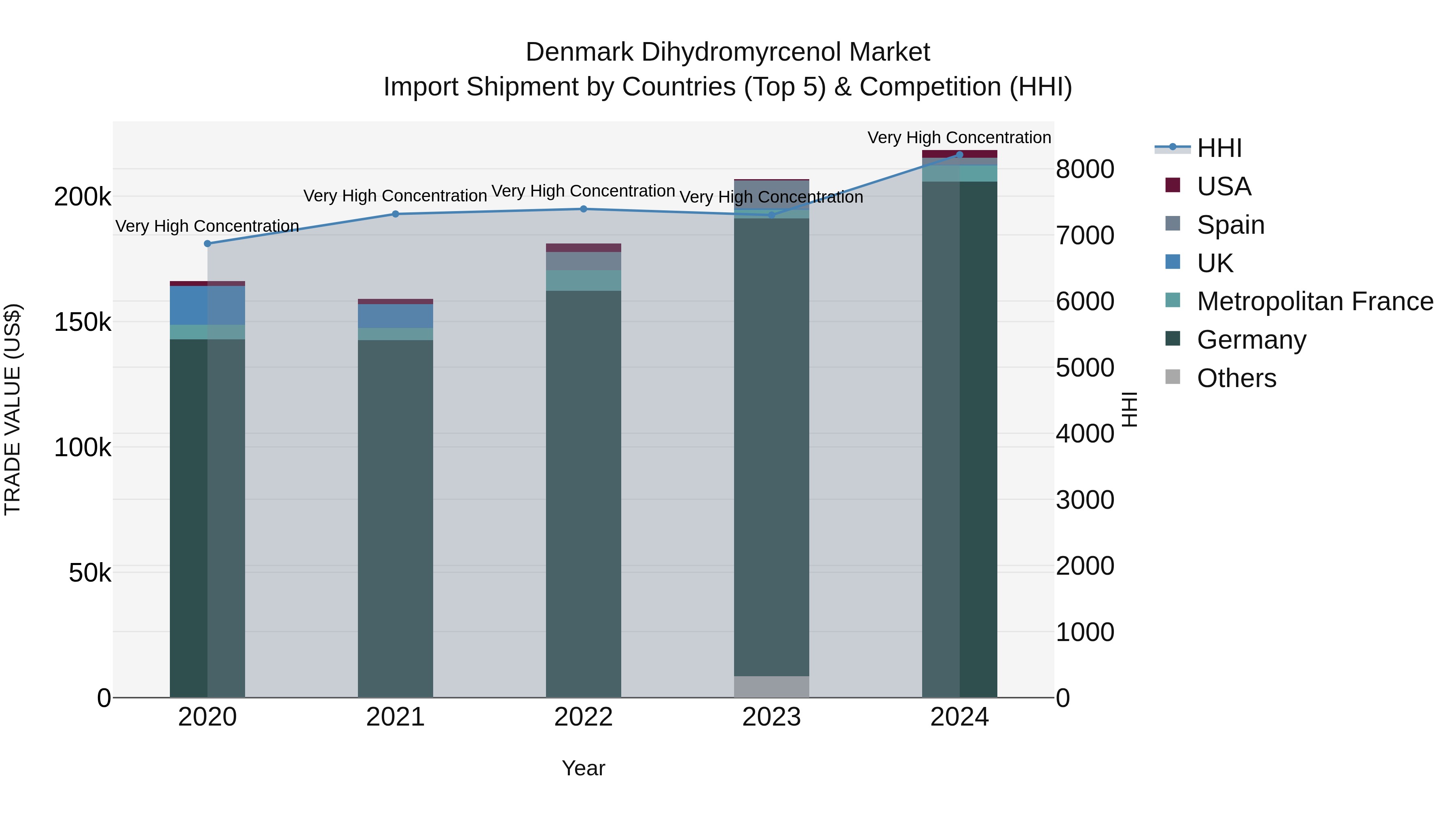Image resolution: width=1456 pixels, height=819 pixels.
Task: Click the Spain legend color swatch
Action: point(1173,223)
